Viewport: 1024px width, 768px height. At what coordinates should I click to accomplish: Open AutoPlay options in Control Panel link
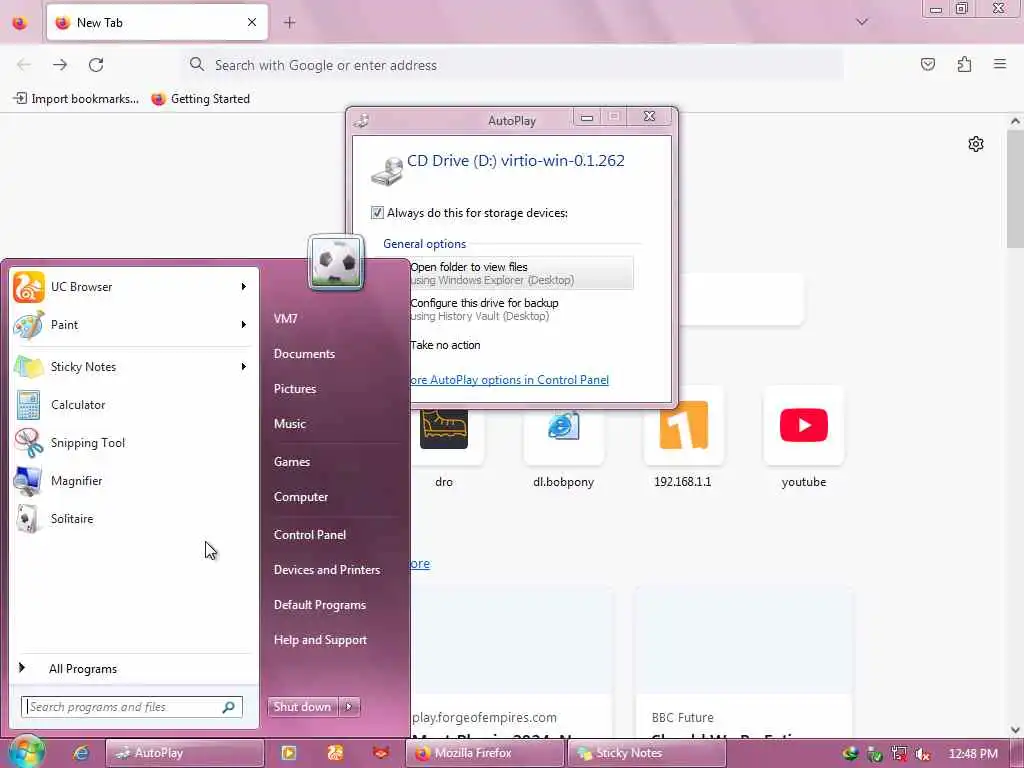pos(509,380)
